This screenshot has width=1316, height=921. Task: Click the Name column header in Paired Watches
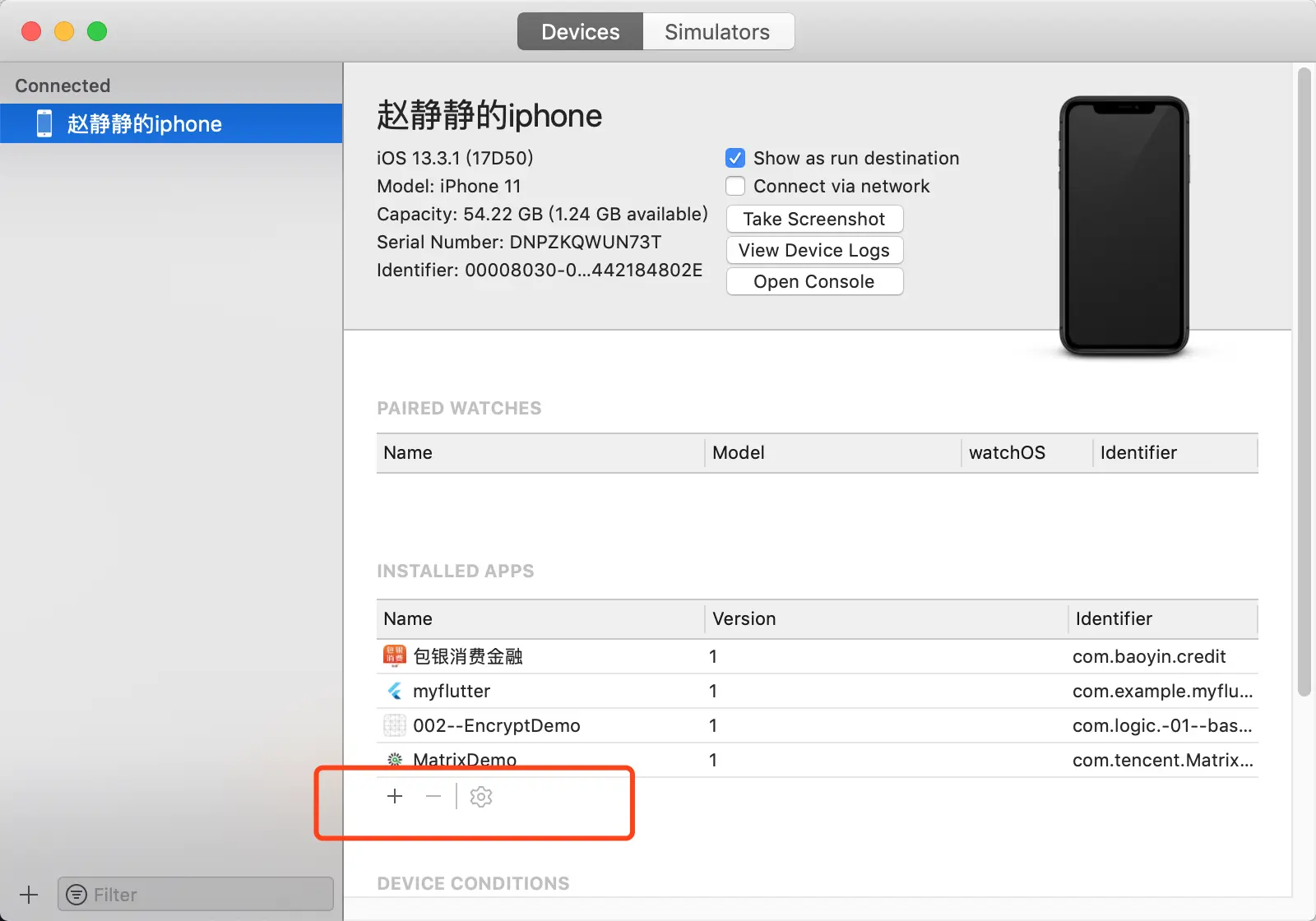point(540,452)
